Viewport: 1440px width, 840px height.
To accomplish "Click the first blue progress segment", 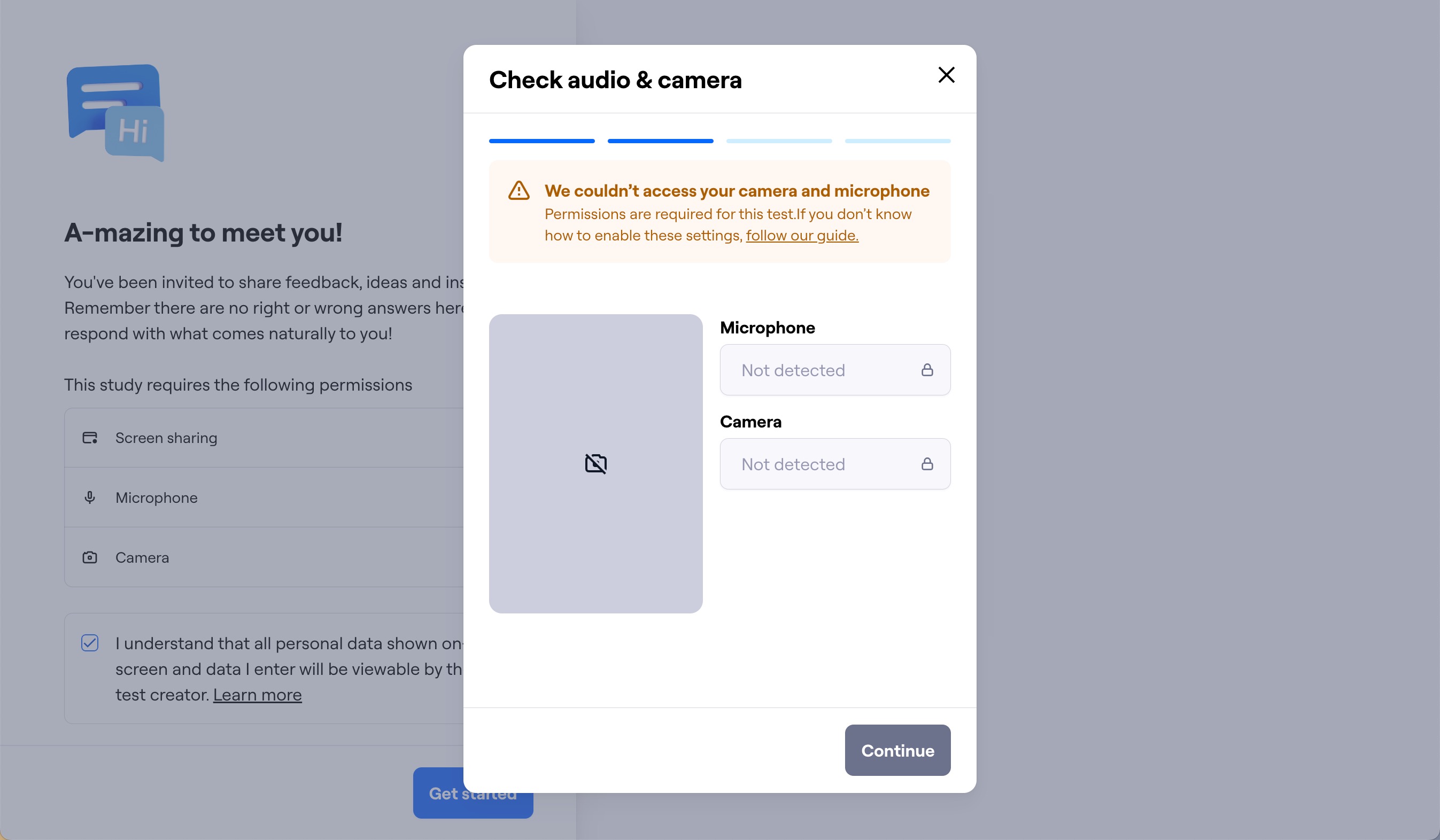I will (540, 141).
